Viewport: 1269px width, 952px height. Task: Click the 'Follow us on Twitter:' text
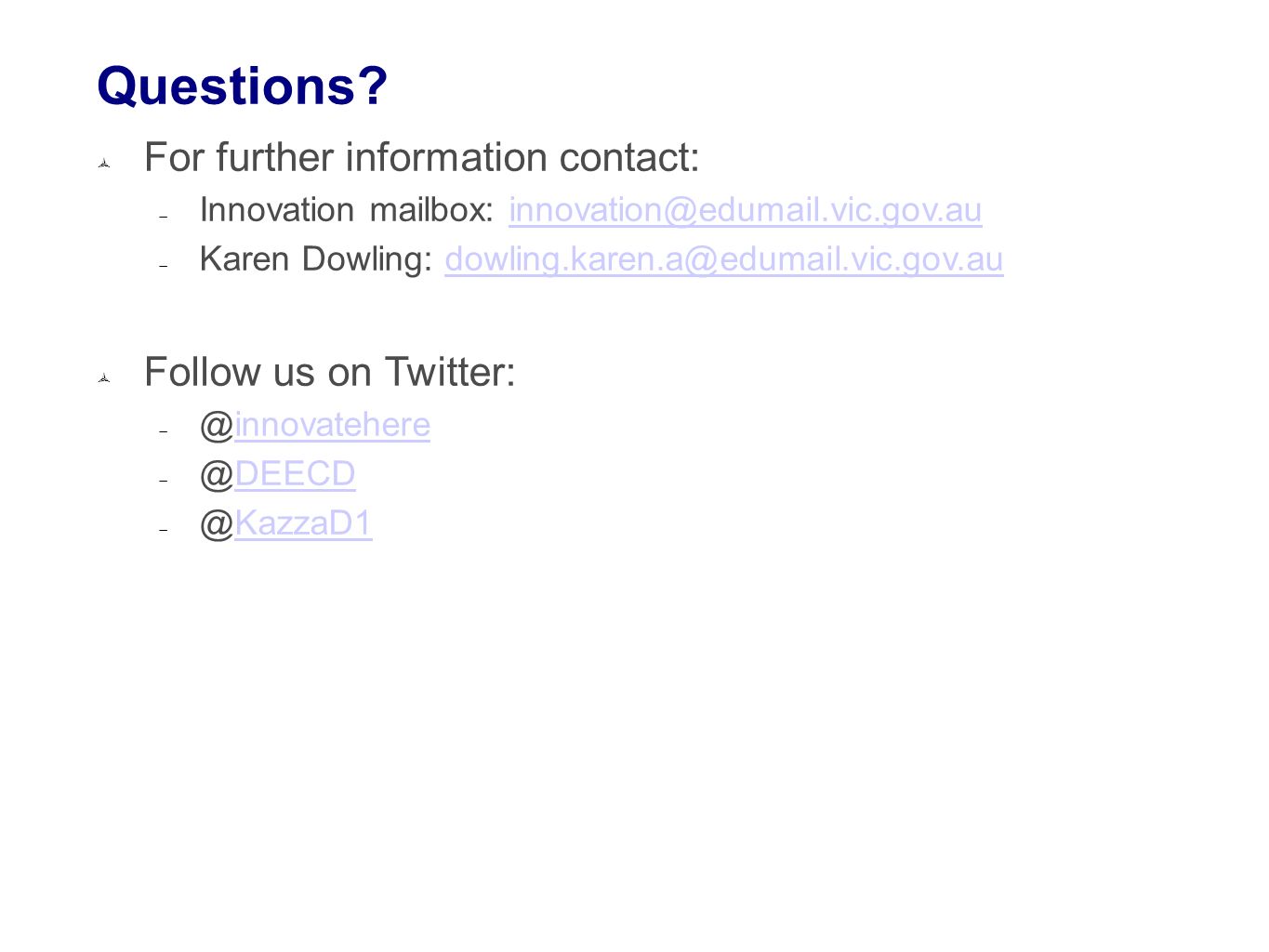point(330,373)
